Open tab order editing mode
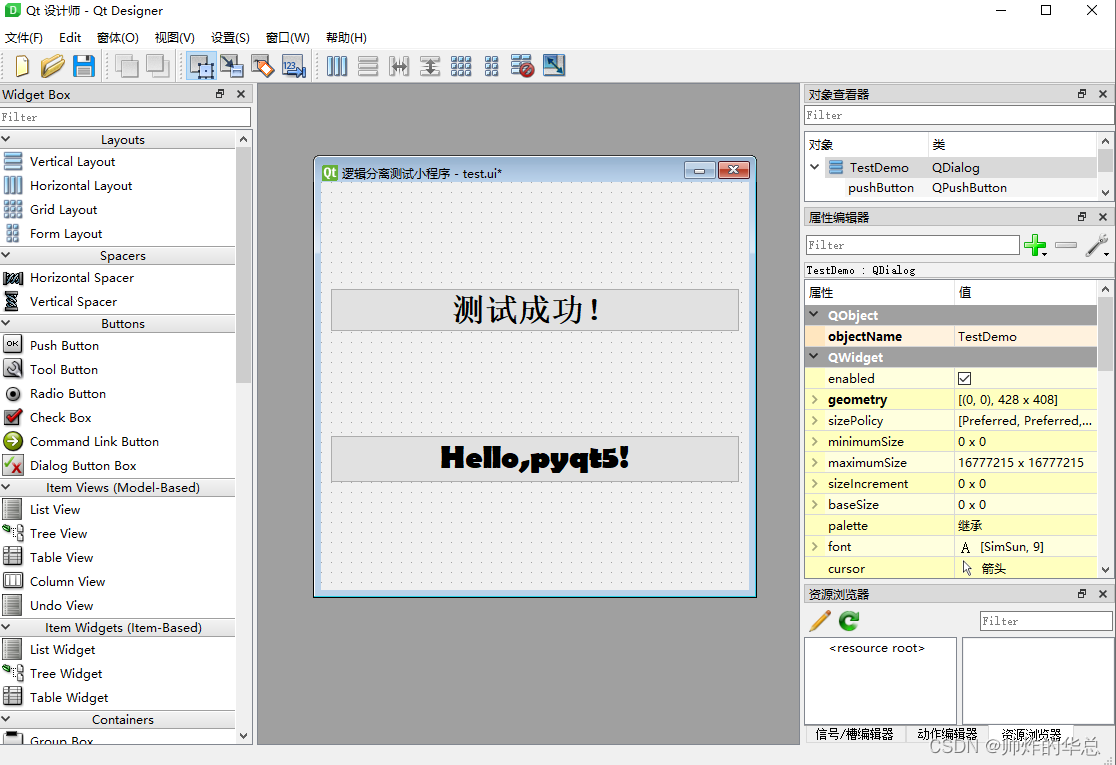Image resolution: width=1116 pixels, height=765 pixels. (293, 66)
